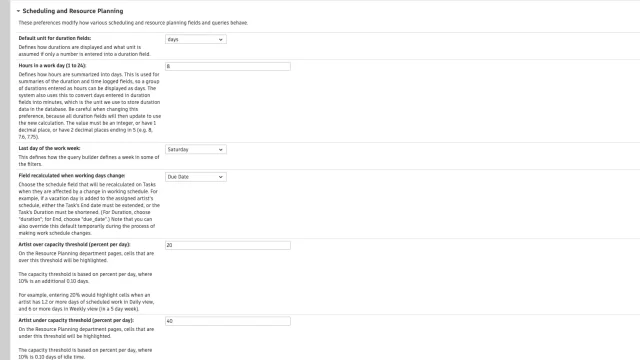
Task: Click the Hours in a work day input field
Action: [x=228, y=66]
